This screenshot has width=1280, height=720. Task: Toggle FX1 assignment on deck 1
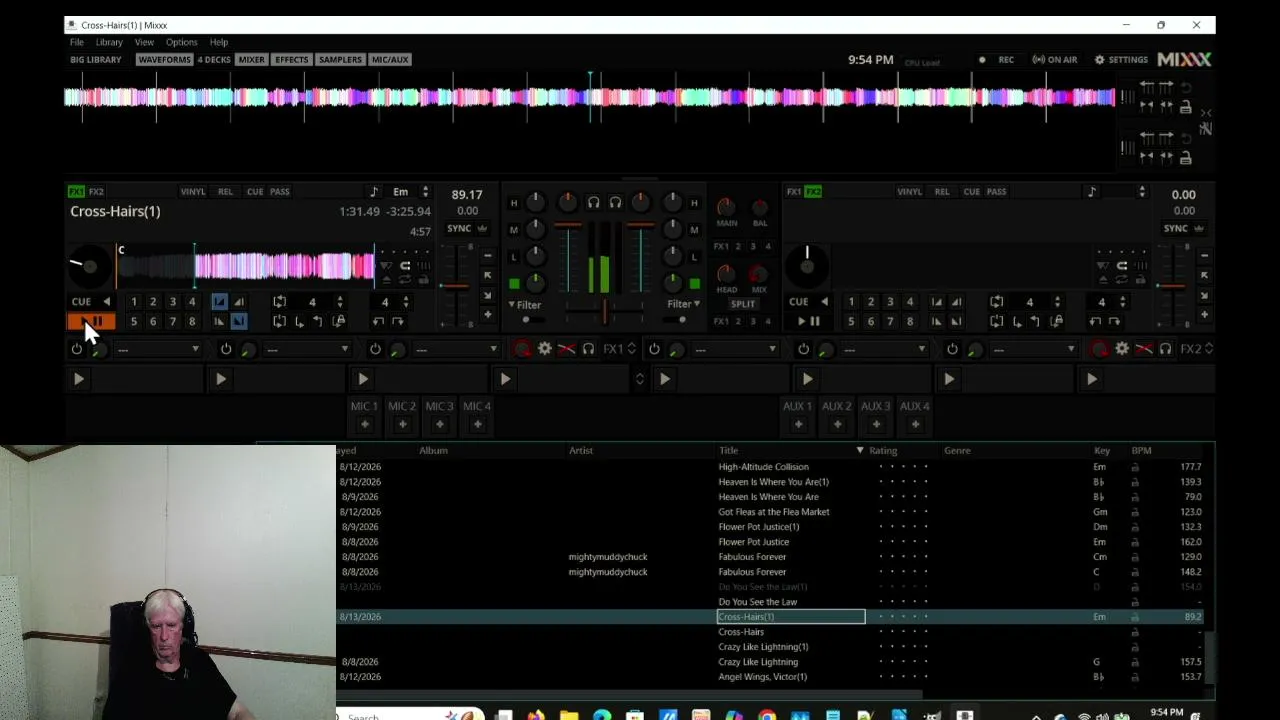[76, 191]
